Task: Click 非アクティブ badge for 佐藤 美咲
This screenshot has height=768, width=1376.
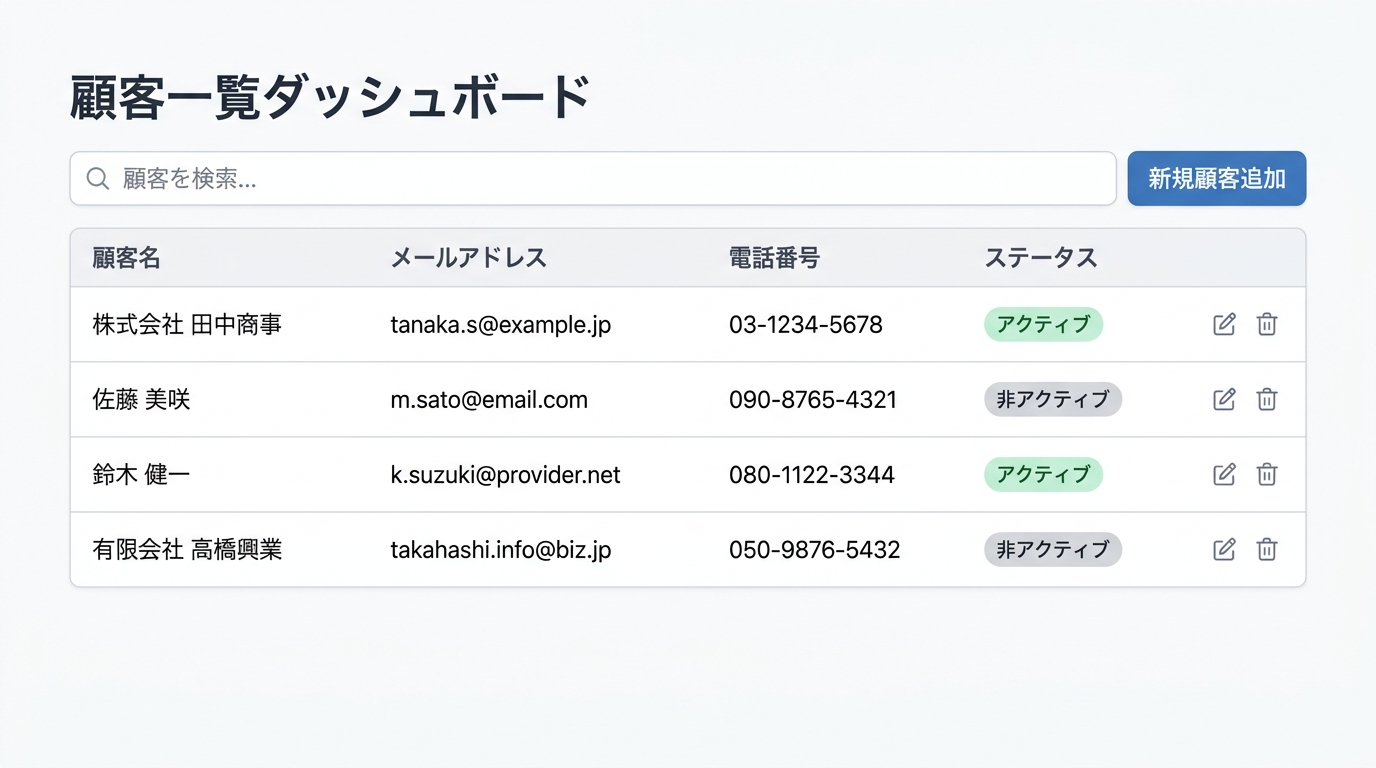Action: coord(1053,400)
